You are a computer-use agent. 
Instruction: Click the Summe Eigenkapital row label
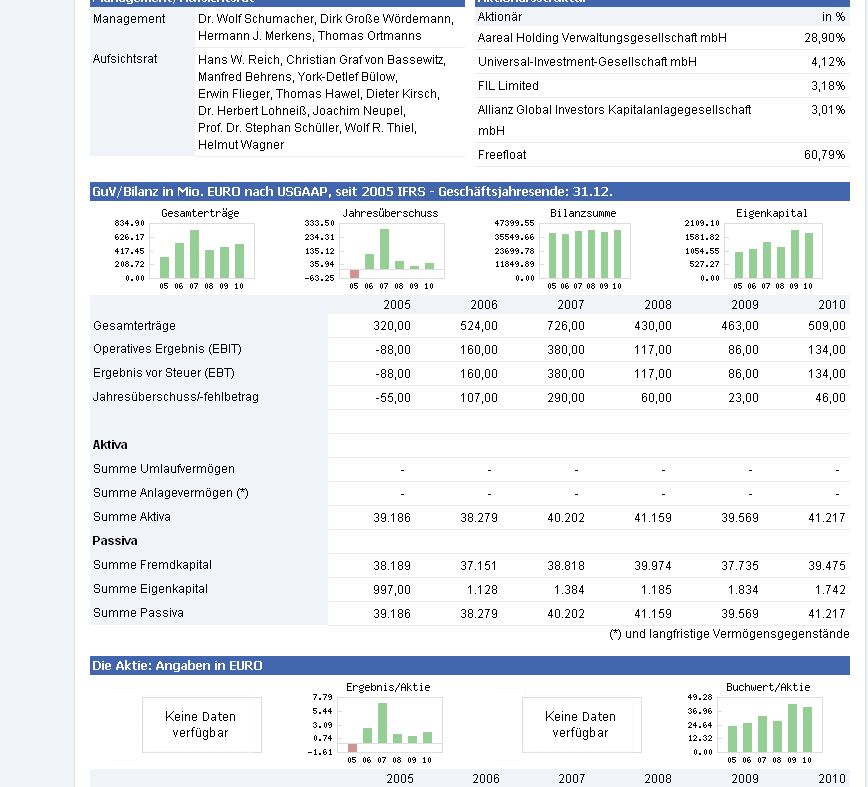150,588
